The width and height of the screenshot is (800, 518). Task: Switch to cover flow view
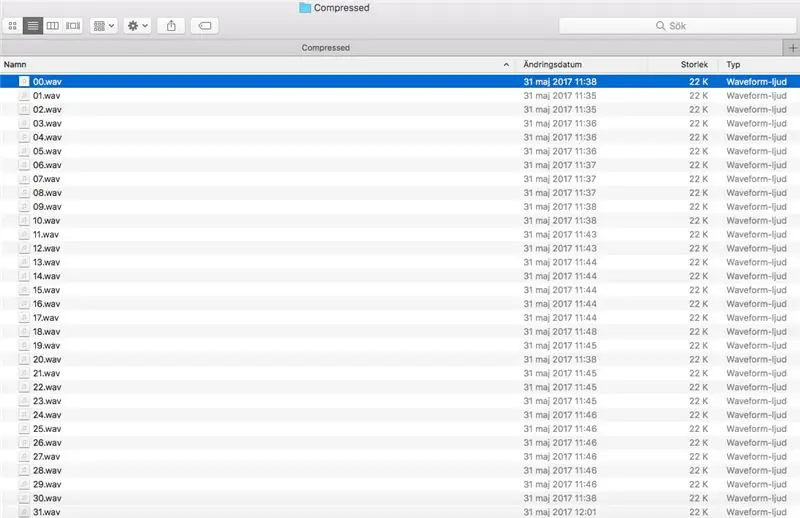73,26
